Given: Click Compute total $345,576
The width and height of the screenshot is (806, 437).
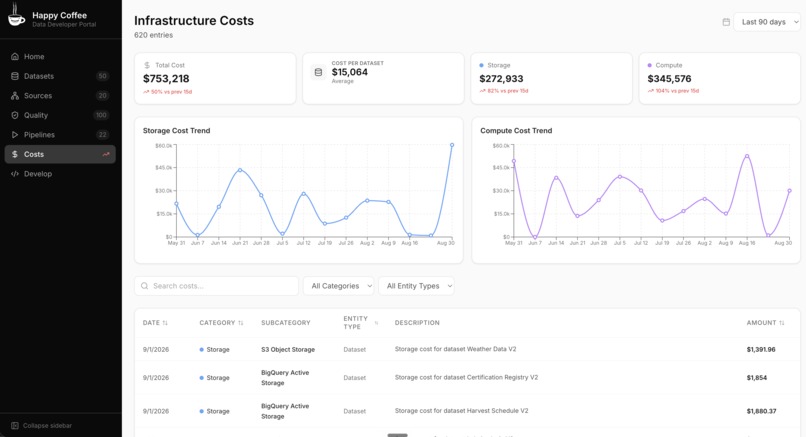Looking at the screenshot, I should 669,79.
